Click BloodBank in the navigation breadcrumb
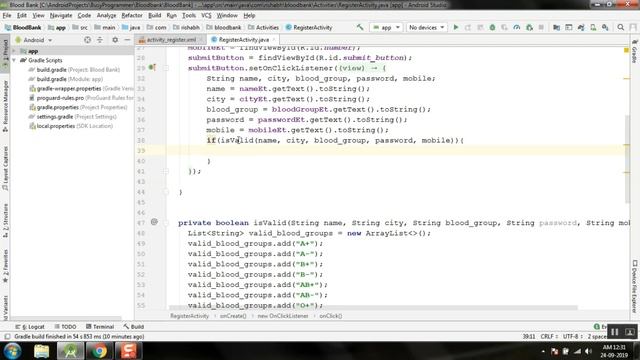 pyautogui.click(x=23, y=27)
